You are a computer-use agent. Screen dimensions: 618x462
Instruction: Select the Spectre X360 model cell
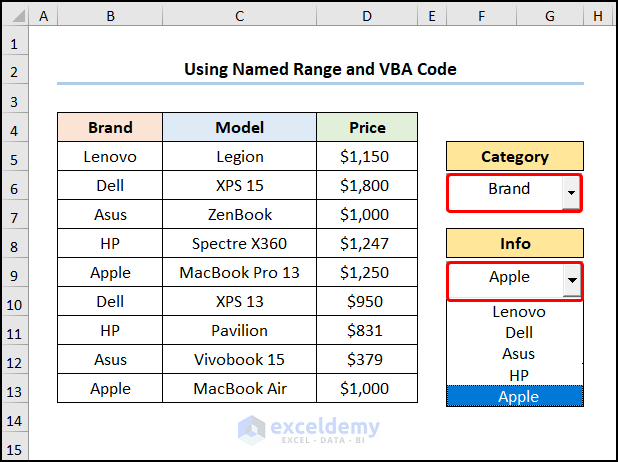239,243
